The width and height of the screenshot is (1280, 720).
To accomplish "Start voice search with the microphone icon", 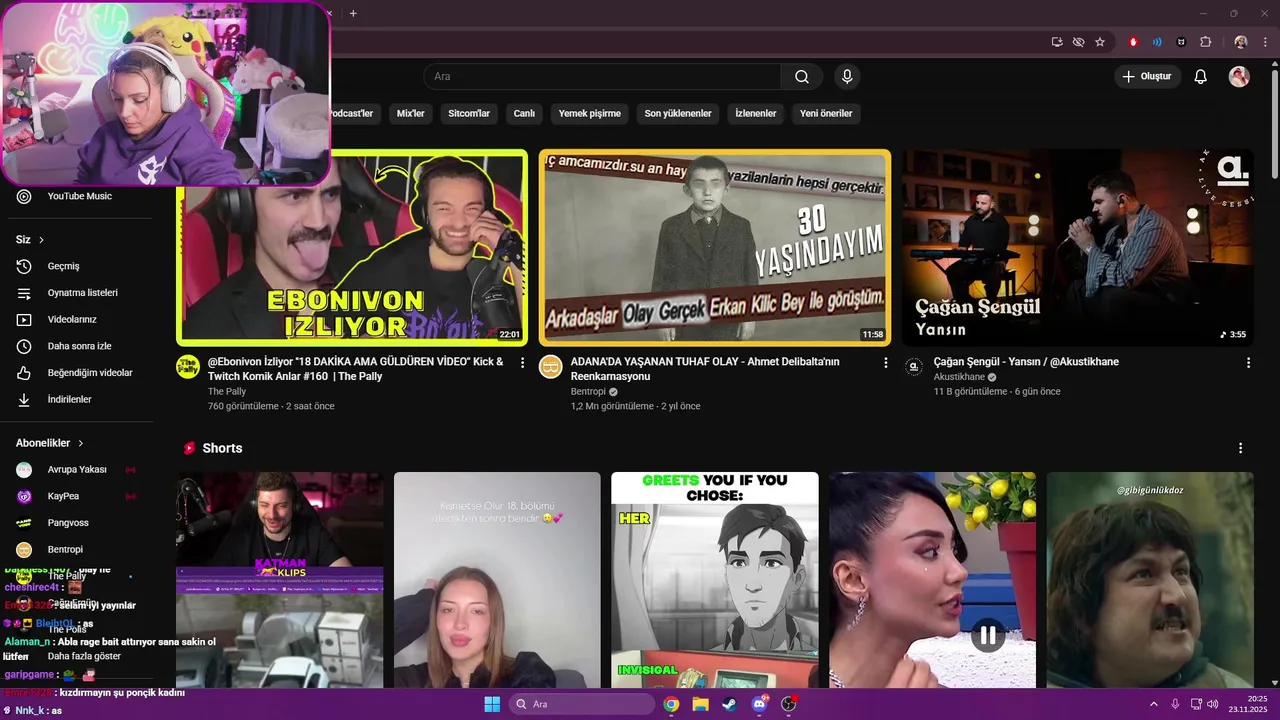I will point(847,77).
